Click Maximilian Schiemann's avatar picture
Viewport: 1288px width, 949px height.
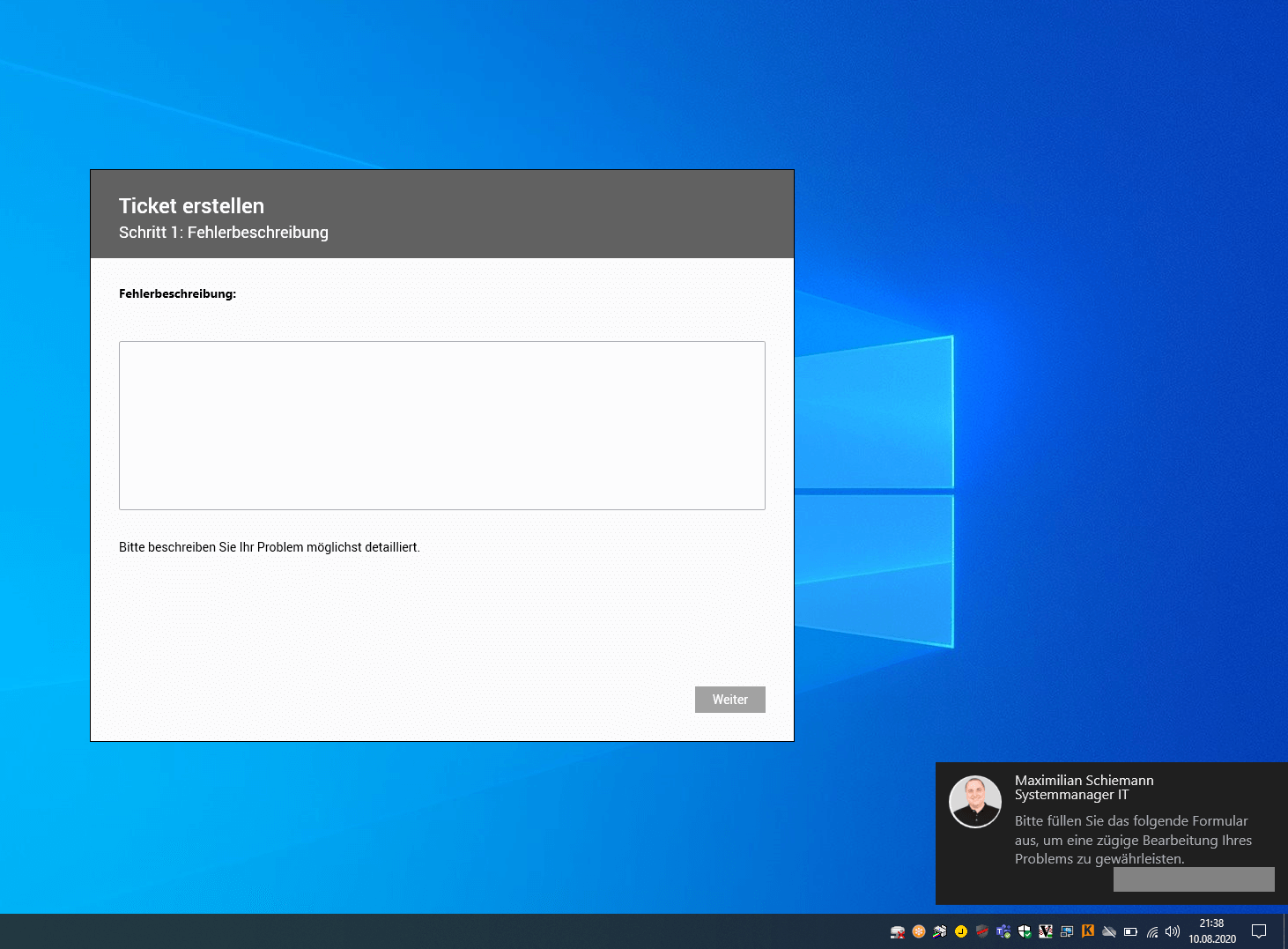tap(974, 802)
